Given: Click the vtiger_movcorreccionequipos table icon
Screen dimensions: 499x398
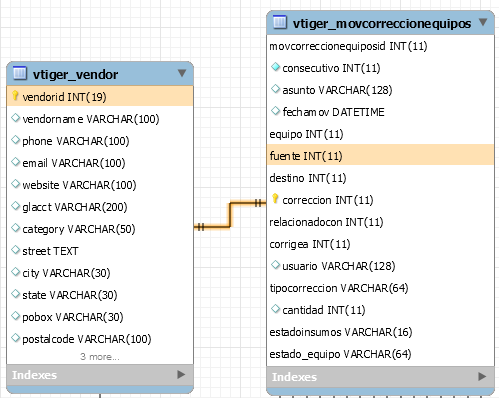Looking at the screenshot, I should coord(279,22).
